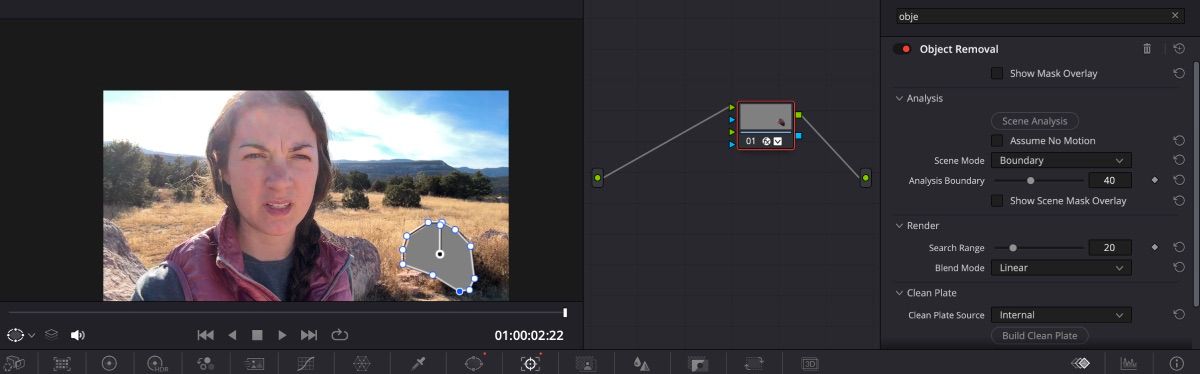Viewport: 1200px width, 374px height.
Task: Open the Color Wheels palette
Action: (x=110, y=364)
